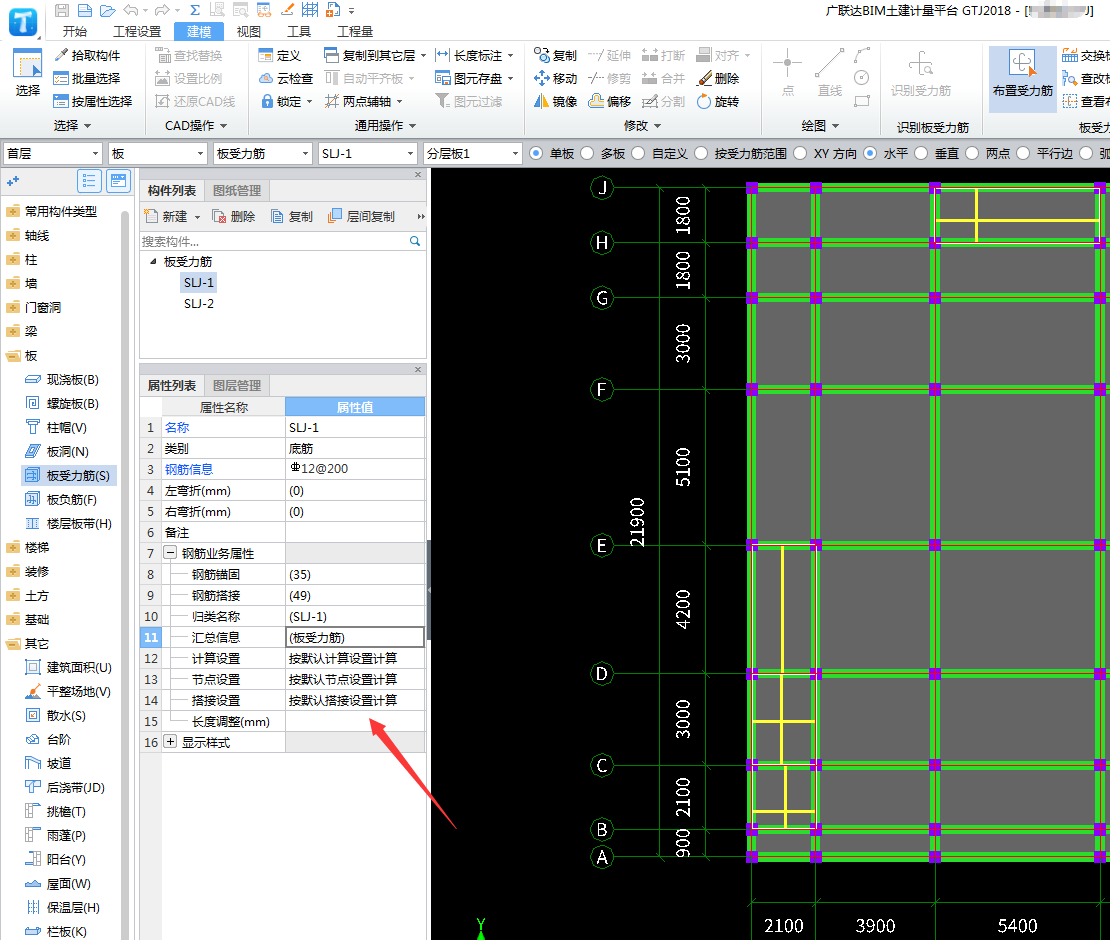The image size is (1110, 940).
Task: Select SLJ-2 in the component list
Action: pos(199,304)
